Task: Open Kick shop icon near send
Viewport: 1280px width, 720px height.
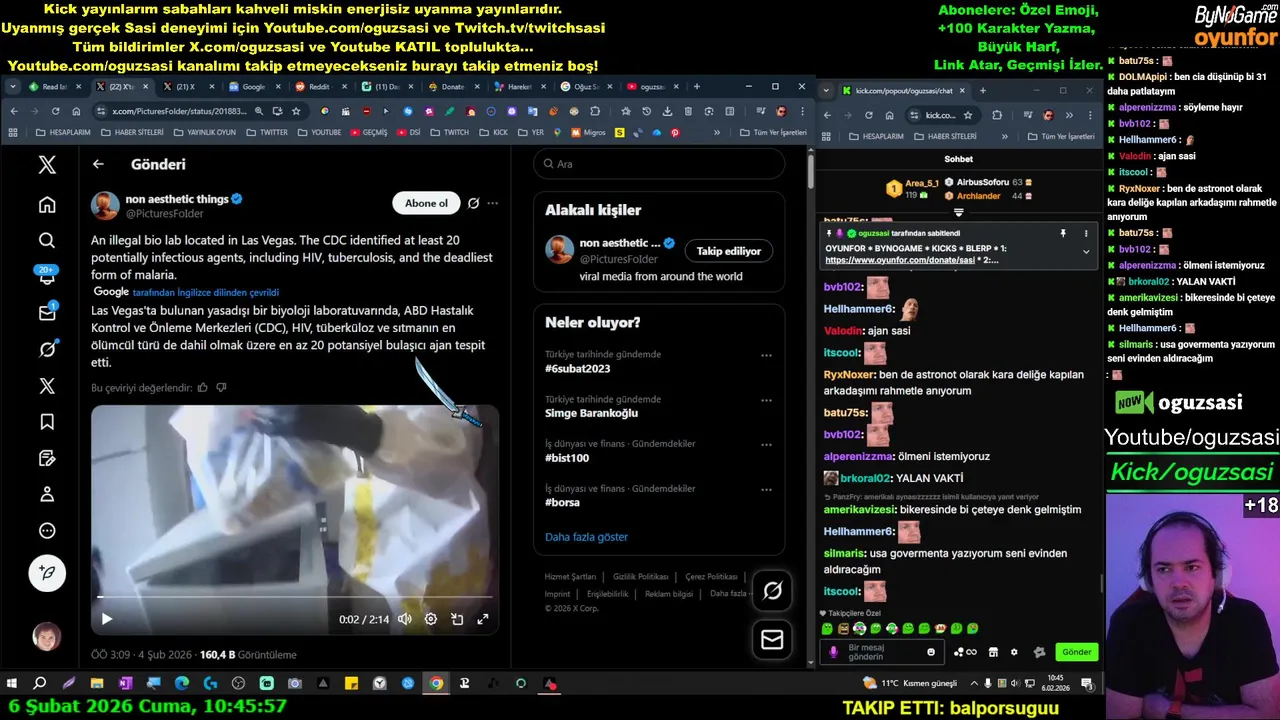Action: (x=993, y=652)
